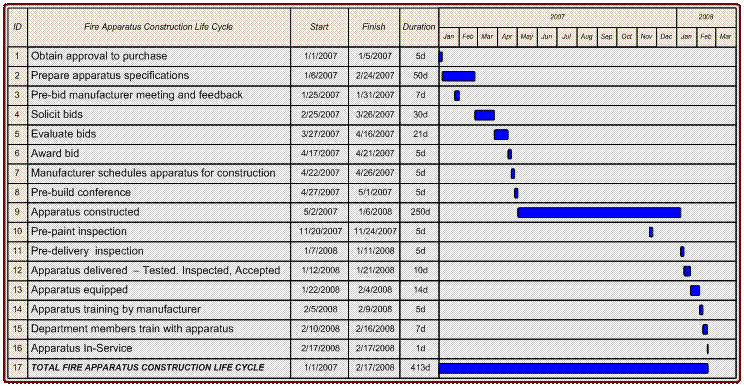
Task: Click the 2007 year header
Action: pyautogui.click(x=558, y=17)
